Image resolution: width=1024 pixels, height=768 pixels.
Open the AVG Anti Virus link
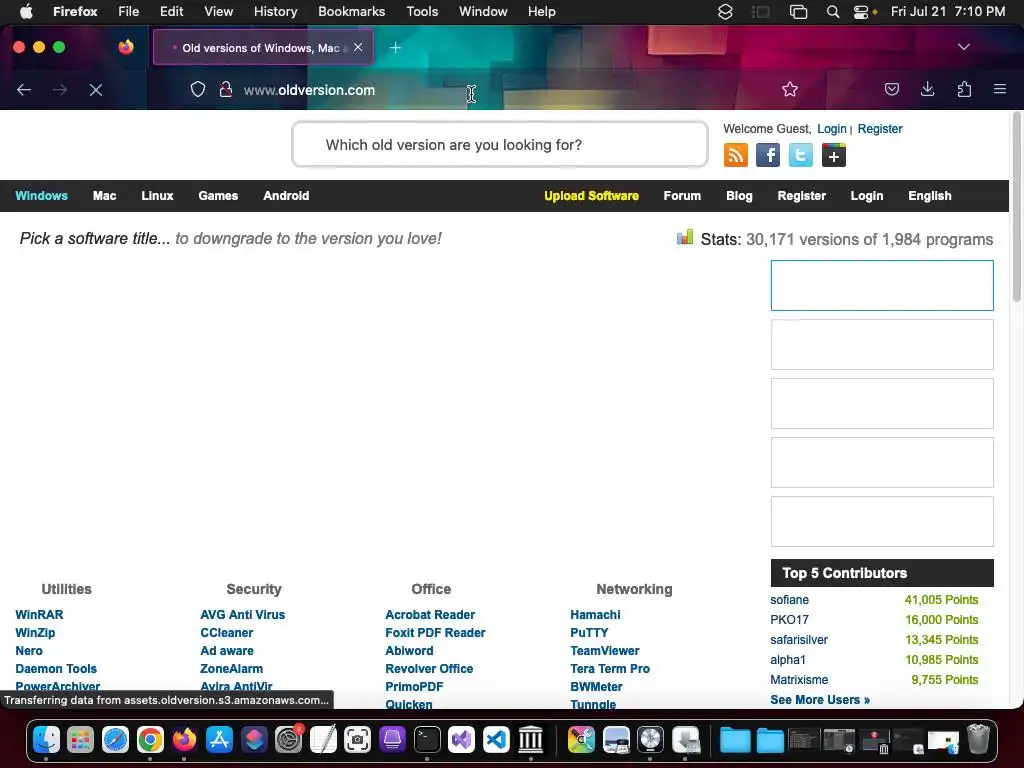[x=242, y=615]
